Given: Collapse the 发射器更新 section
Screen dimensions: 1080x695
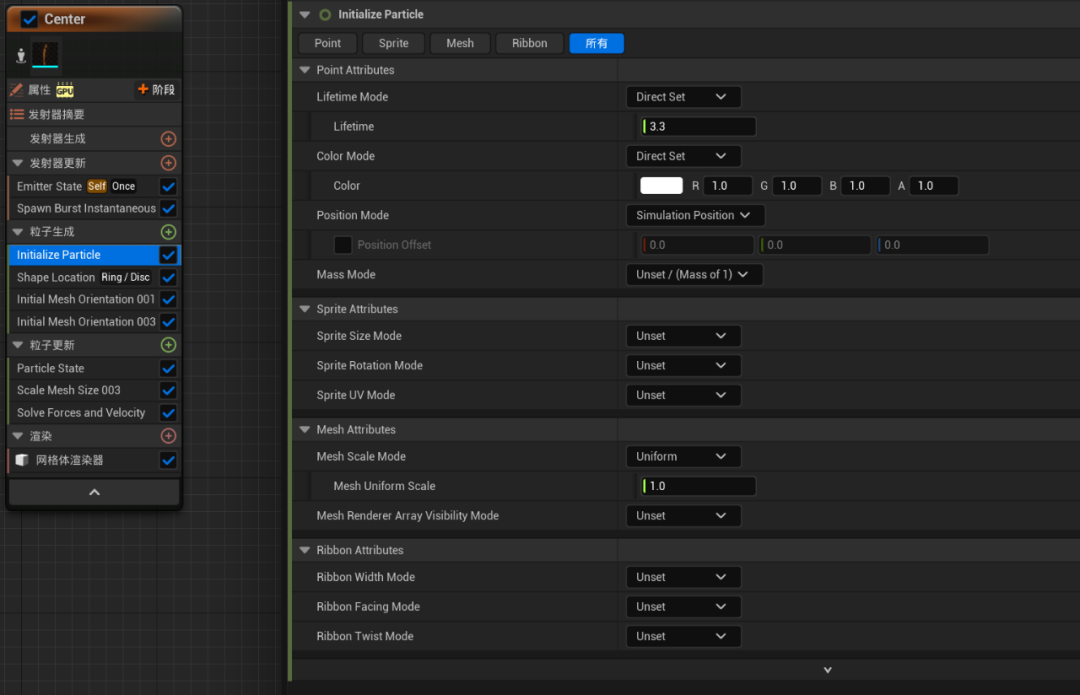Looking at the screenshot, I should tap(18, 163).
